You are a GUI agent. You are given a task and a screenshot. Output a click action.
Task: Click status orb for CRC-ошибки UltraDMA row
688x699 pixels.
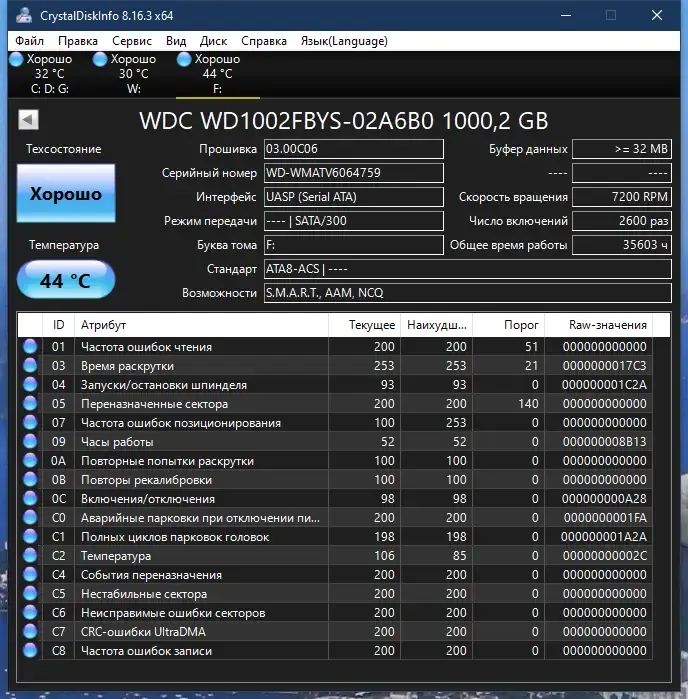tap(30, 632)
